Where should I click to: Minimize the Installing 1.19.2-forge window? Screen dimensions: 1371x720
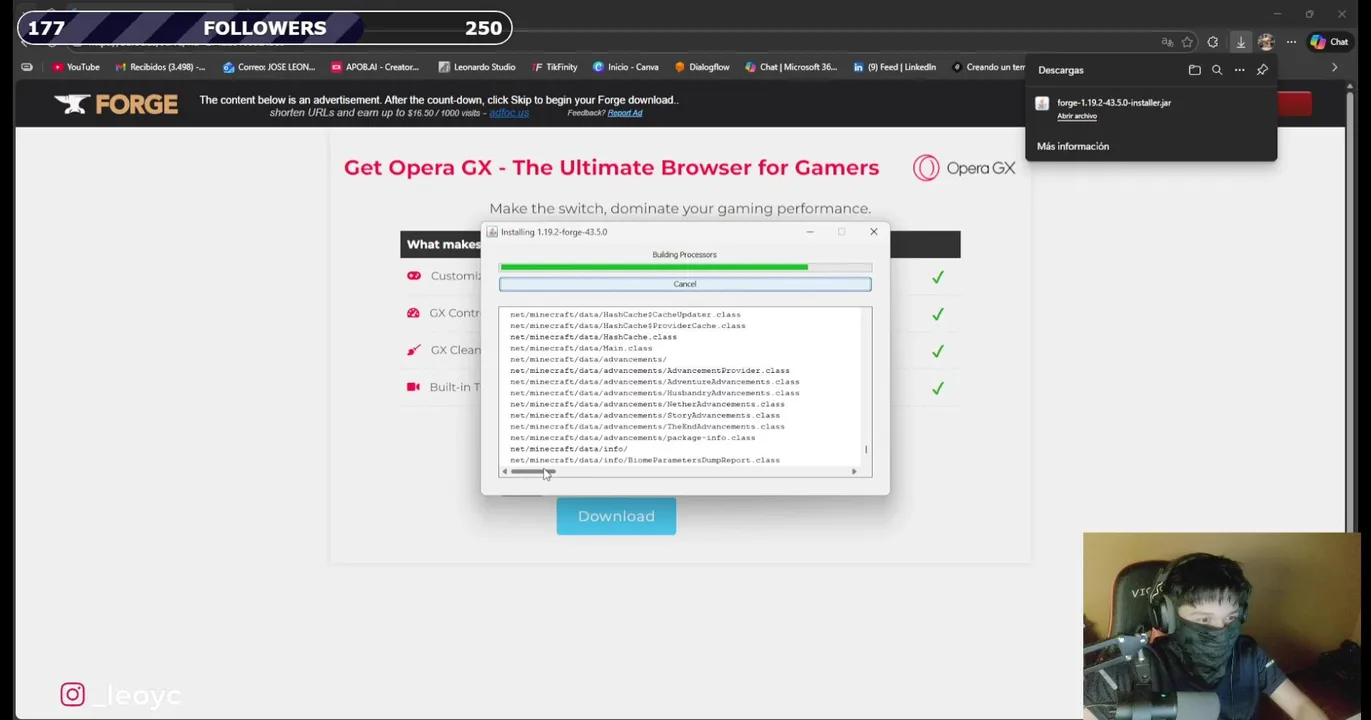(x=810, y=232)
